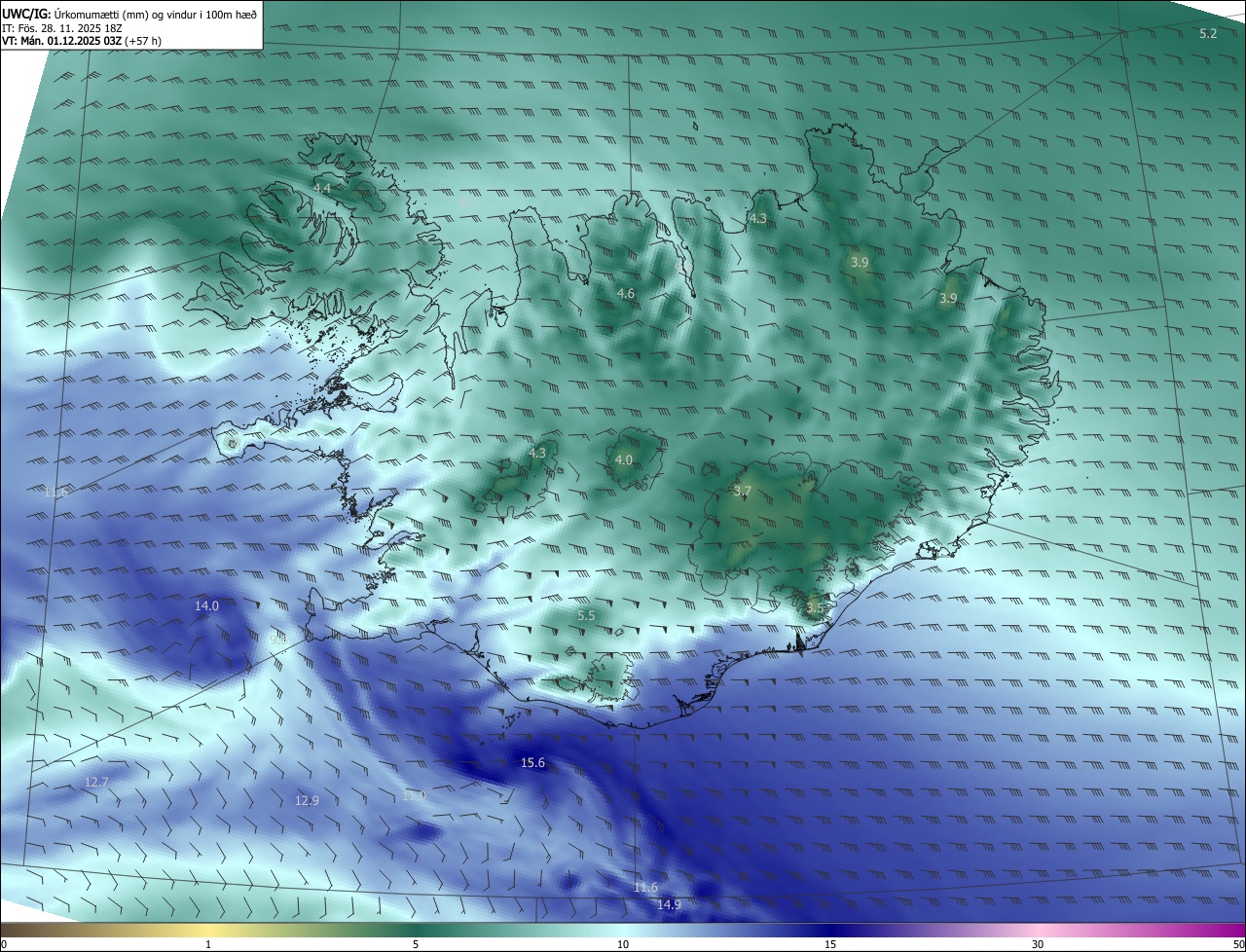Image resolution: width=1246 pixels, height=952 pixels.
Task: Click the 5.5 value label on the map
Action: pyautogui.click(x=586, y=615)
